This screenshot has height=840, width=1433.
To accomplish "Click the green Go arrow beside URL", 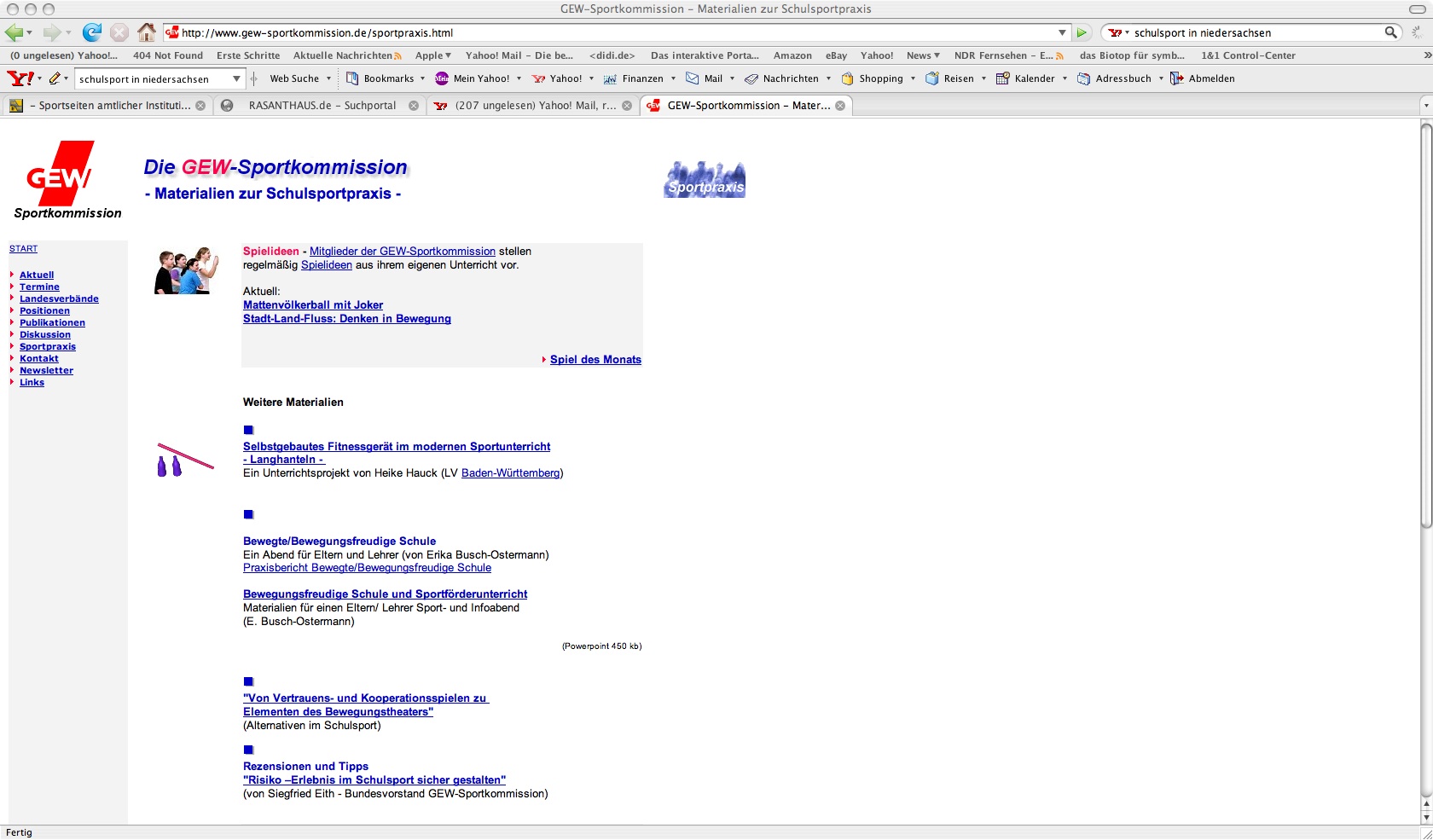I will click(x=1082, y=32).
